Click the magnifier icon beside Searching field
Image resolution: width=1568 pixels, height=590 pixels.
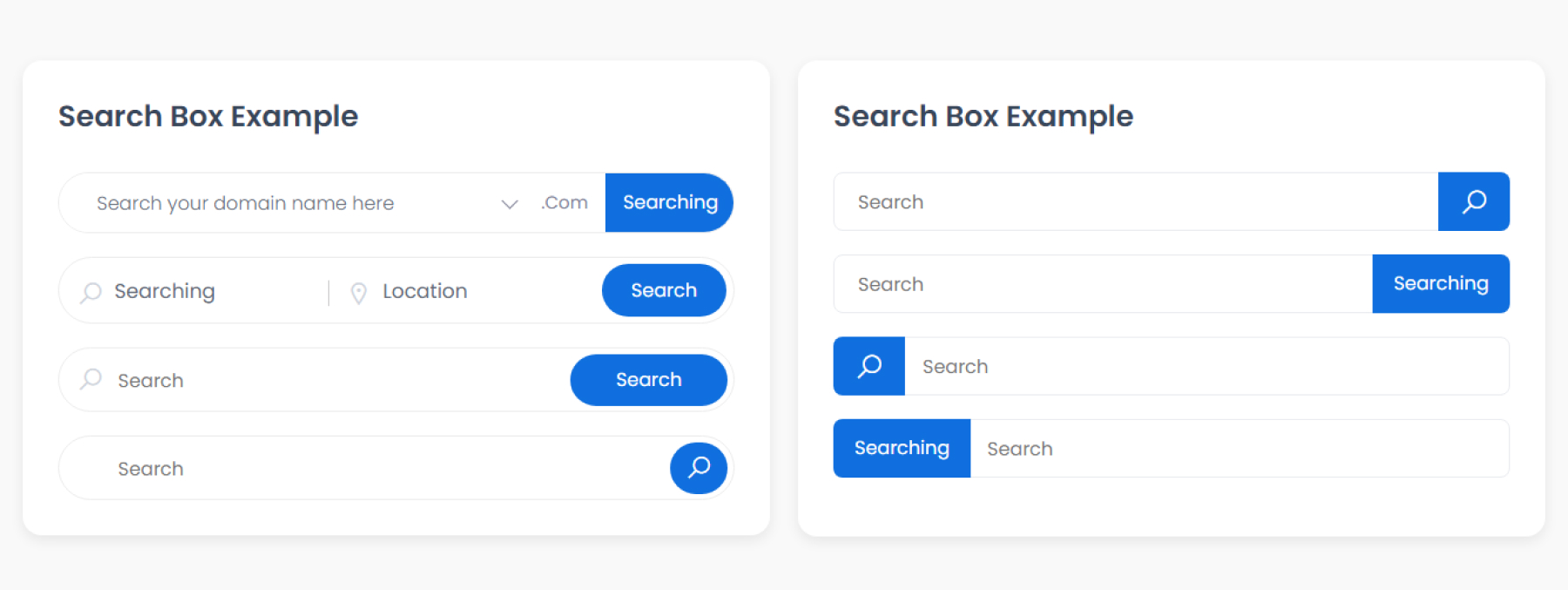click(91, 292)
